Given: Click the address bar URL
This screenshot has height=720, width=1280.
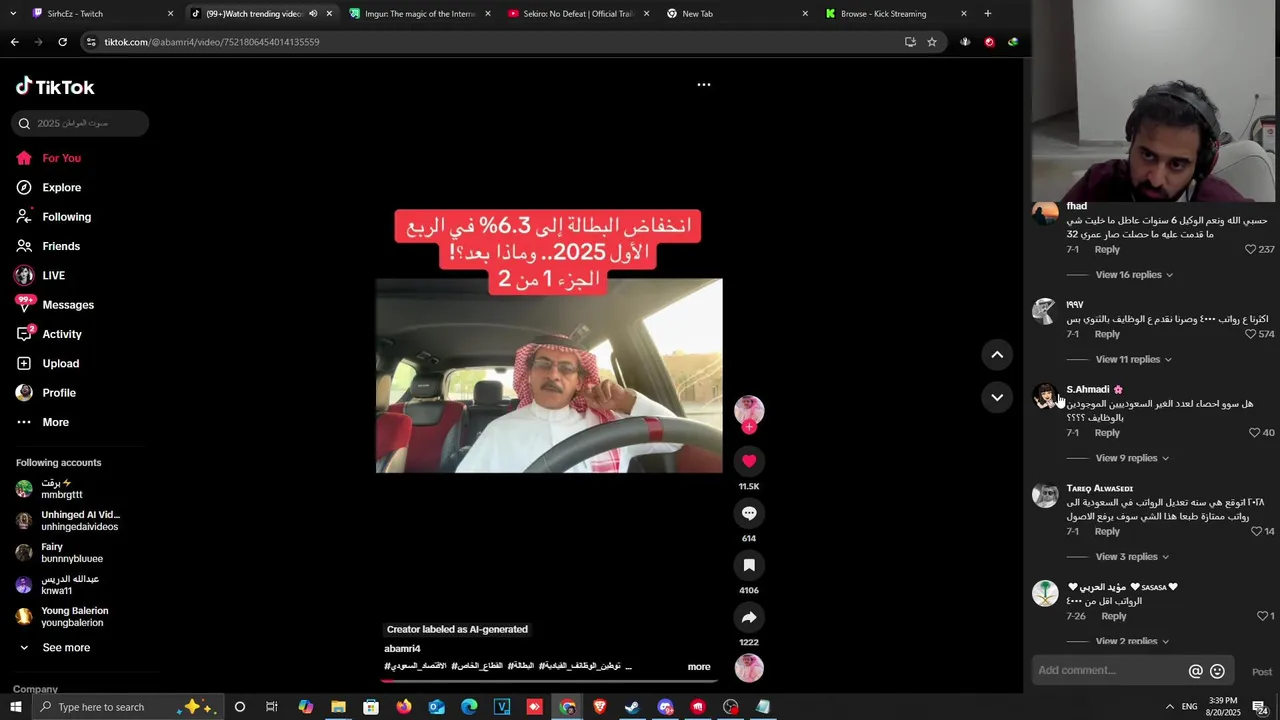Looking at the screenshot, I should click(x=212, y=42).
